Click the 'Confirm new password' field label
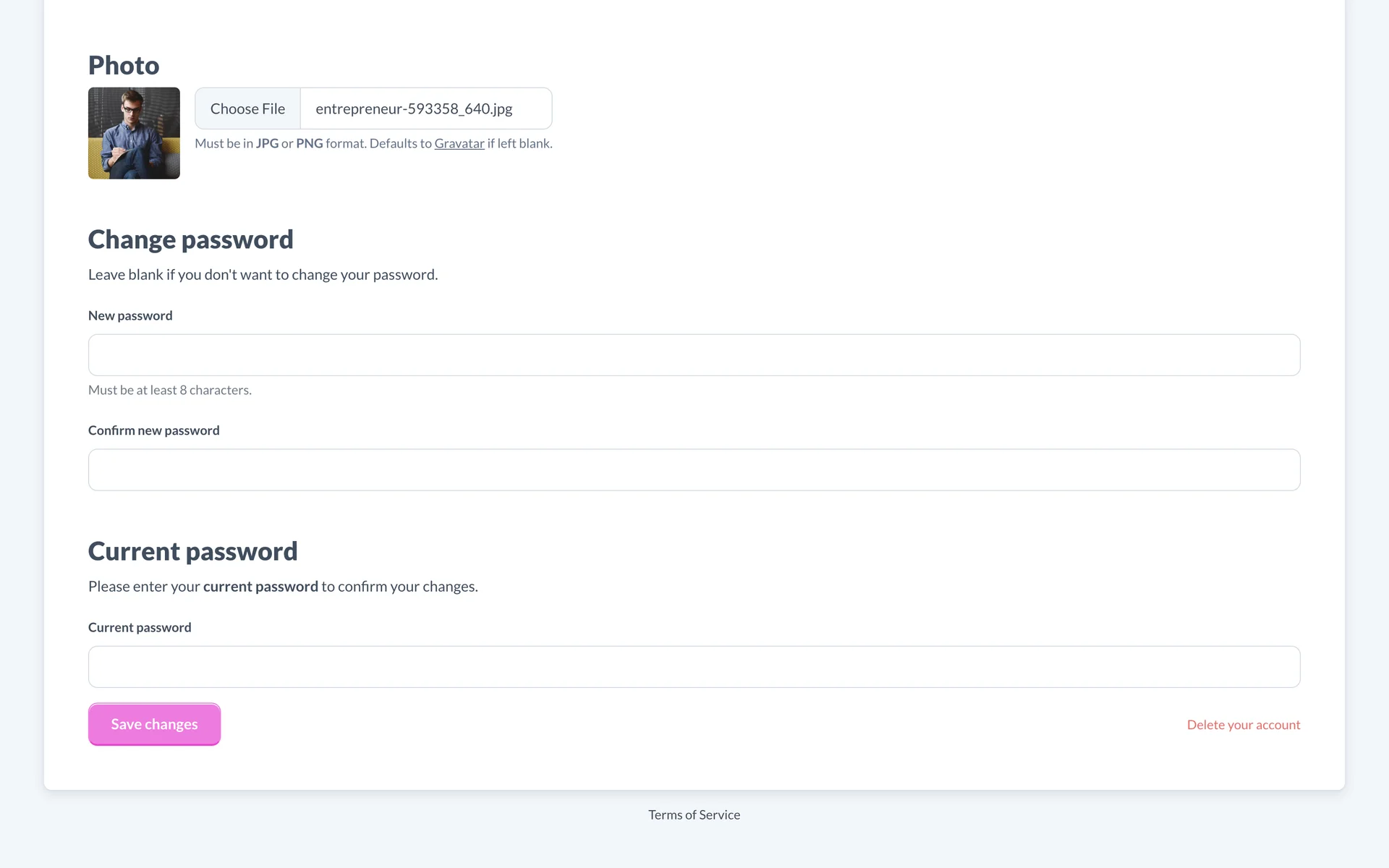This screenshot has width=1389, height=868. (x=153, y=430)
